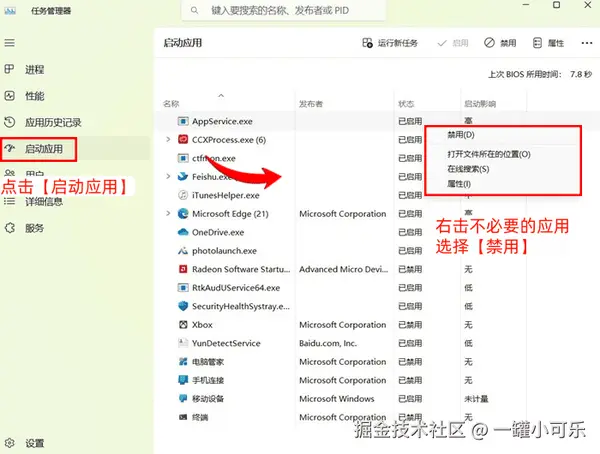Select the photolaunch.exe row name

click(224, 251)
